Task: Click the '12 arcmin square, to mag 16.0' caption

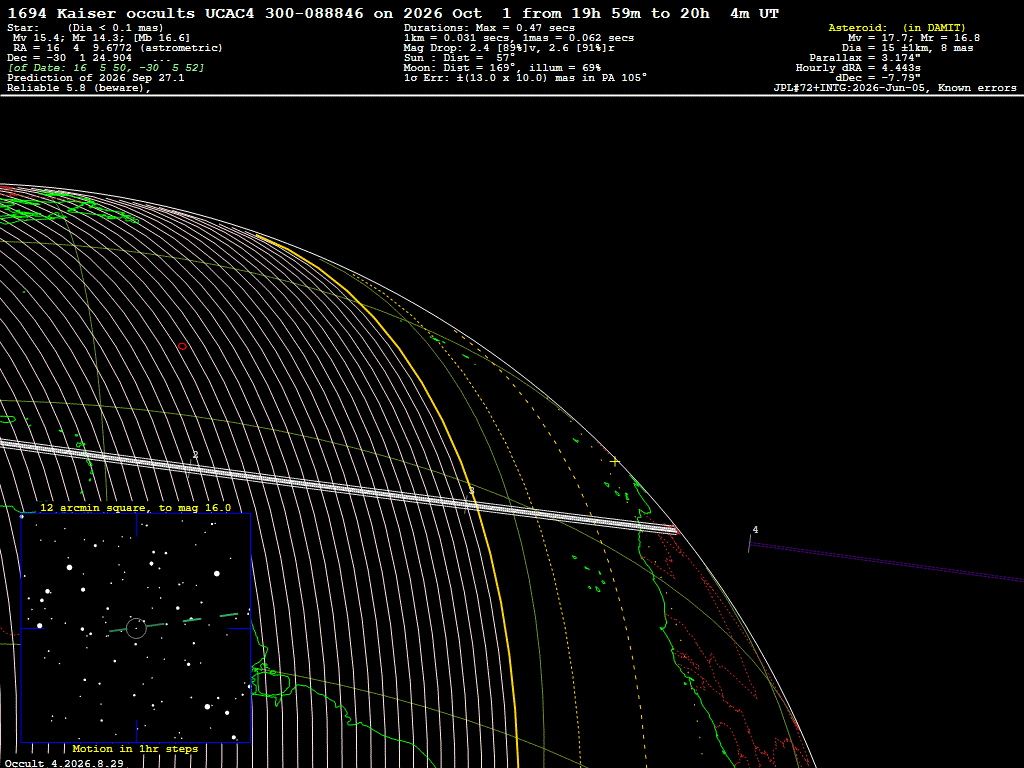Action: 135,507
